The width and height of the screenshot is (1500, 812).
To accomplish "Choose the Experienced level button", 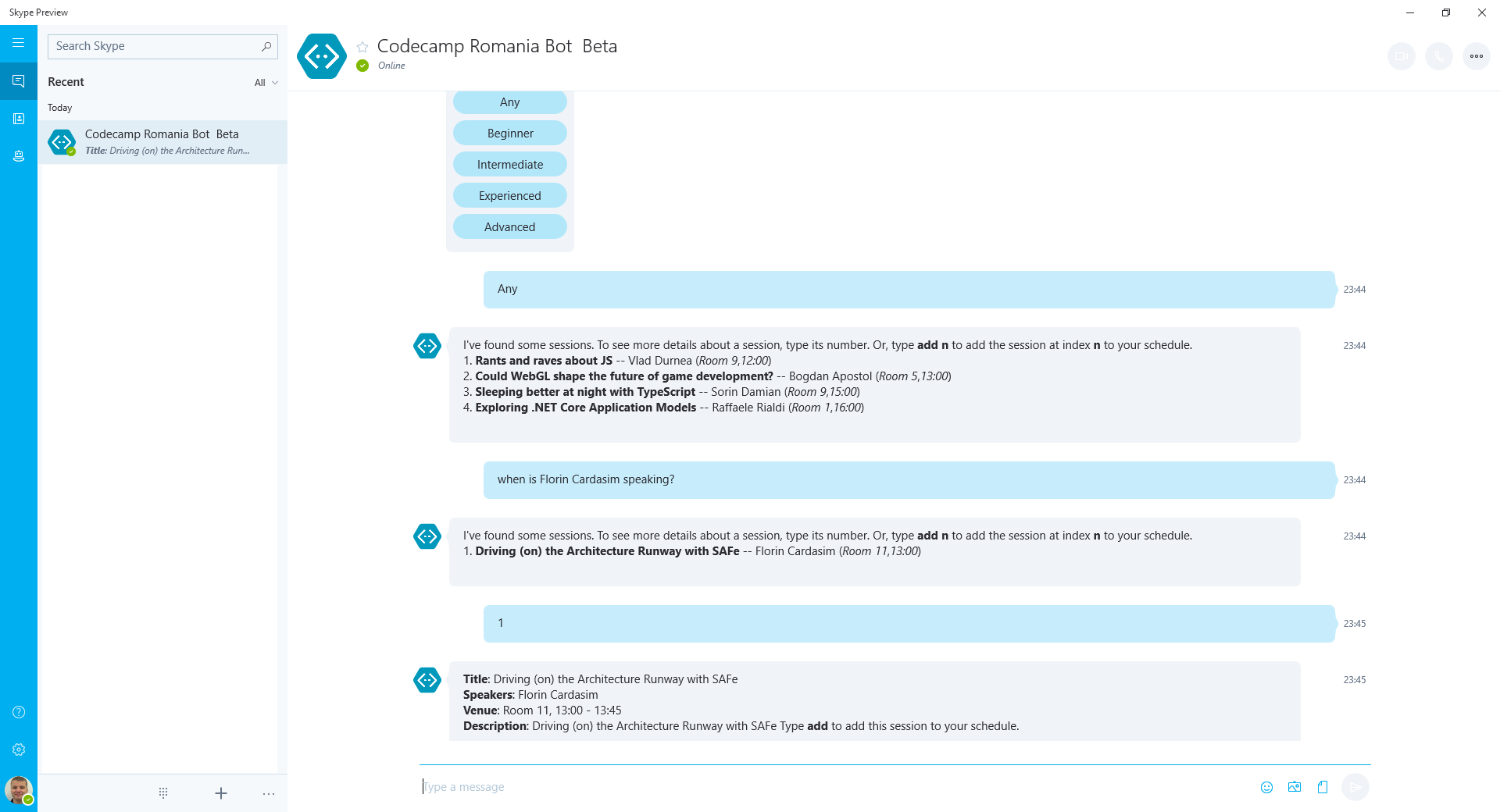I will tap(510, 196).
